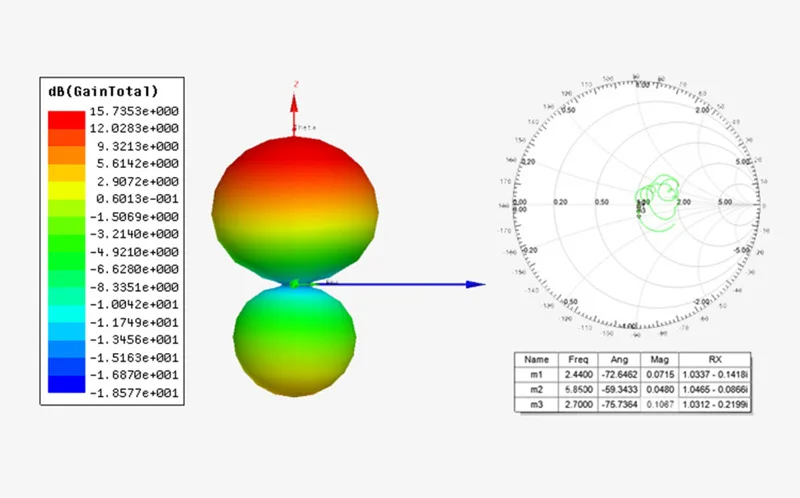
Task: Click the Freq column header
Action: pos(578,359)
